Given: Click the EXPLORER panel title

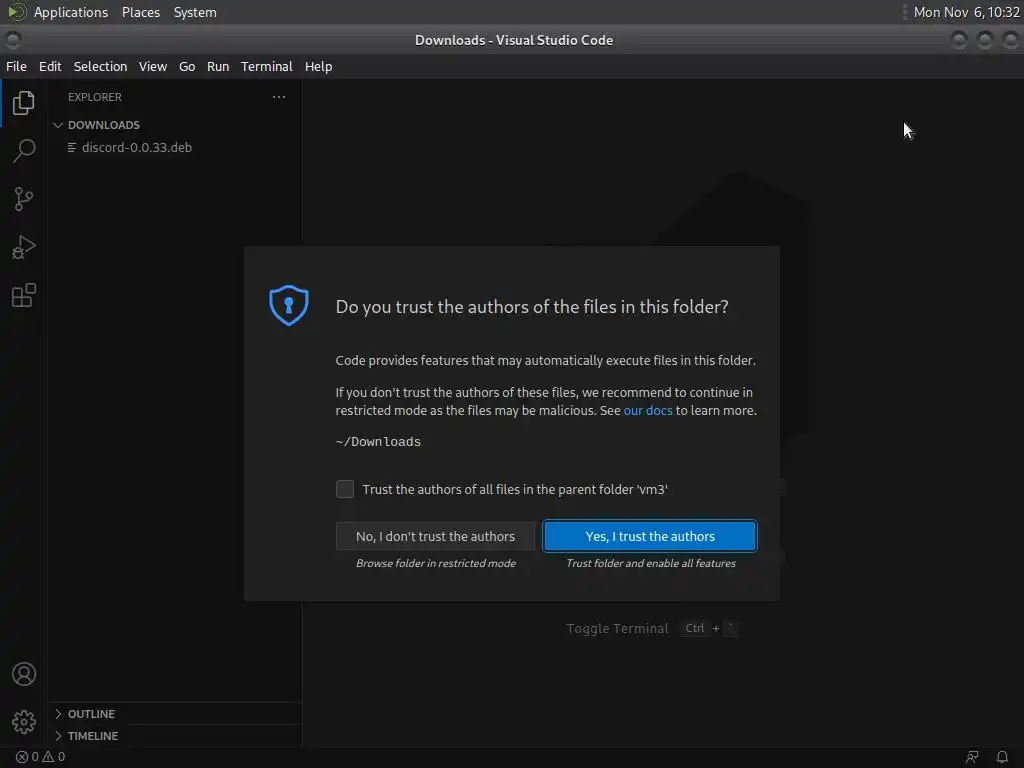Looking at the screenshot, I should [x=95, y=97].
